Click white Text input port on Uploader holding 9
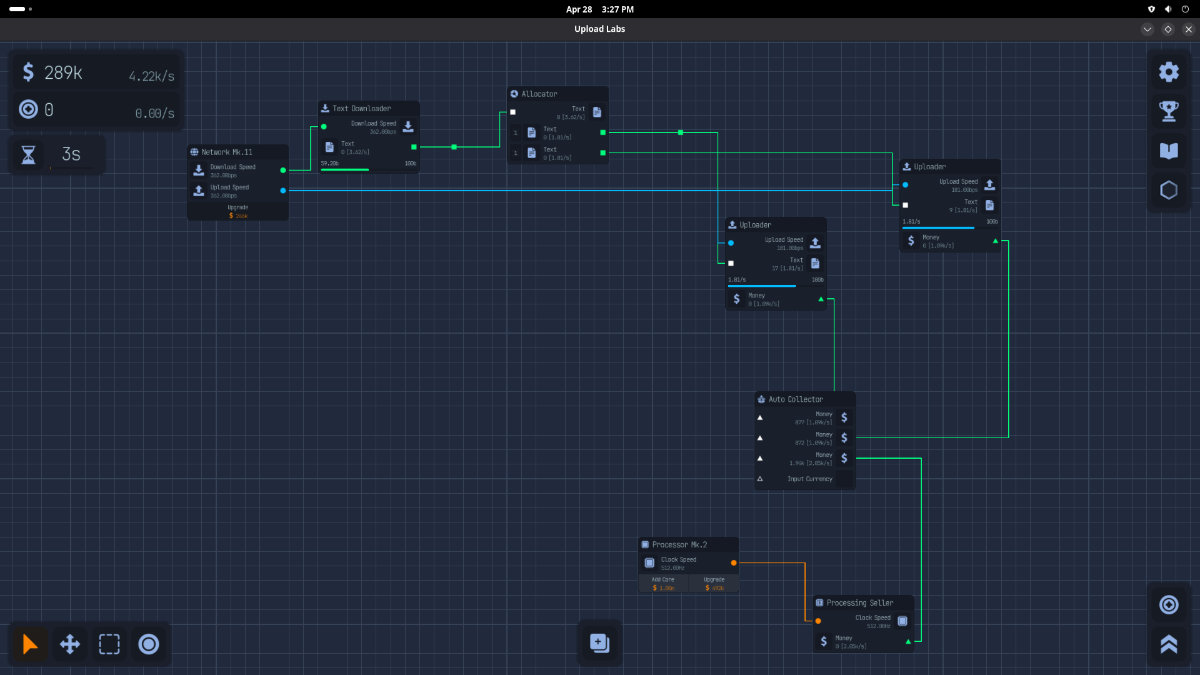The image size is (1200, 675). coord(905,205)
